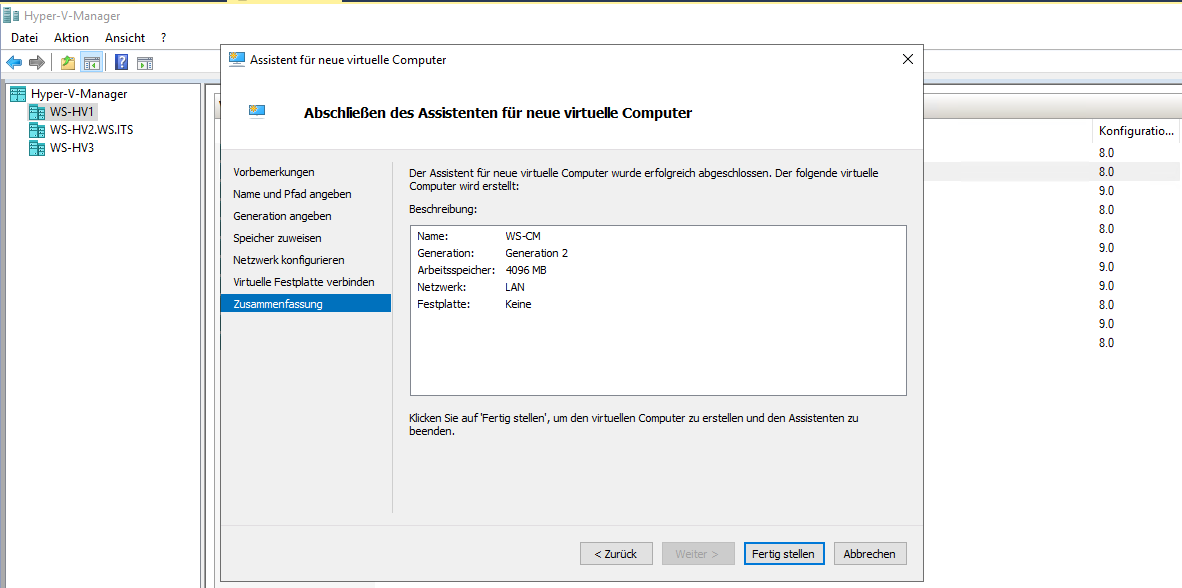This screenshot has height=588, width=1182.
Task: Click the Konfiguratio... column header
Action: pos(1136,131)
